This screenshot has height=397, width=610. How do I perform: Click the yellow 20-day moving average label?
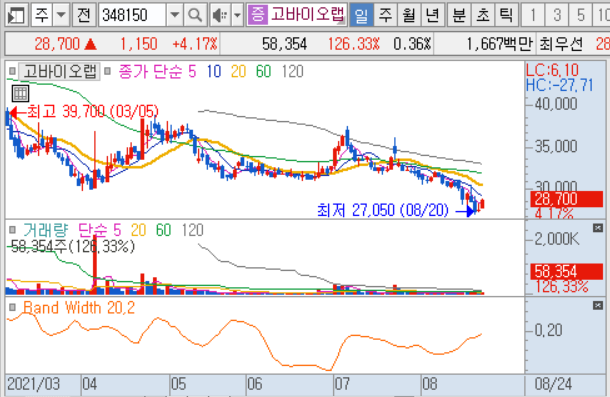(x=238, y=72)
